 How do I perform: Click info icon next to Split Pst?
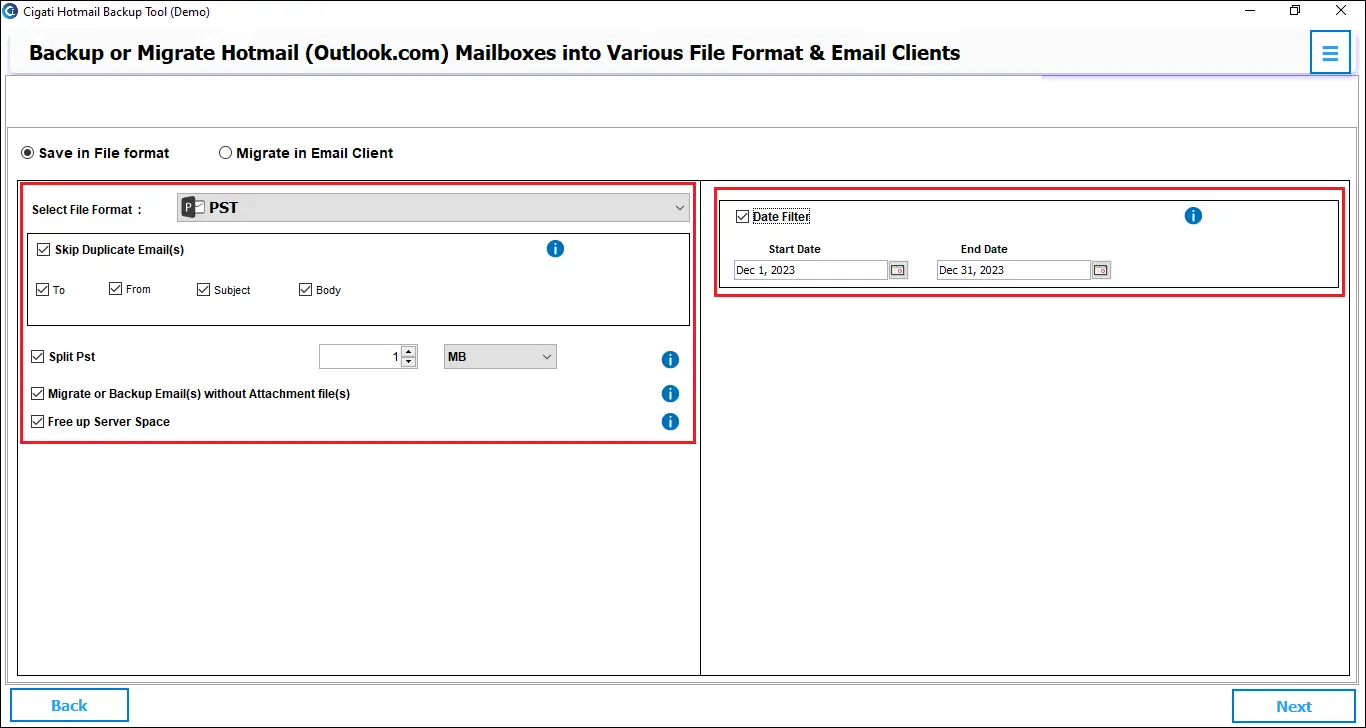tap(670, 360)
